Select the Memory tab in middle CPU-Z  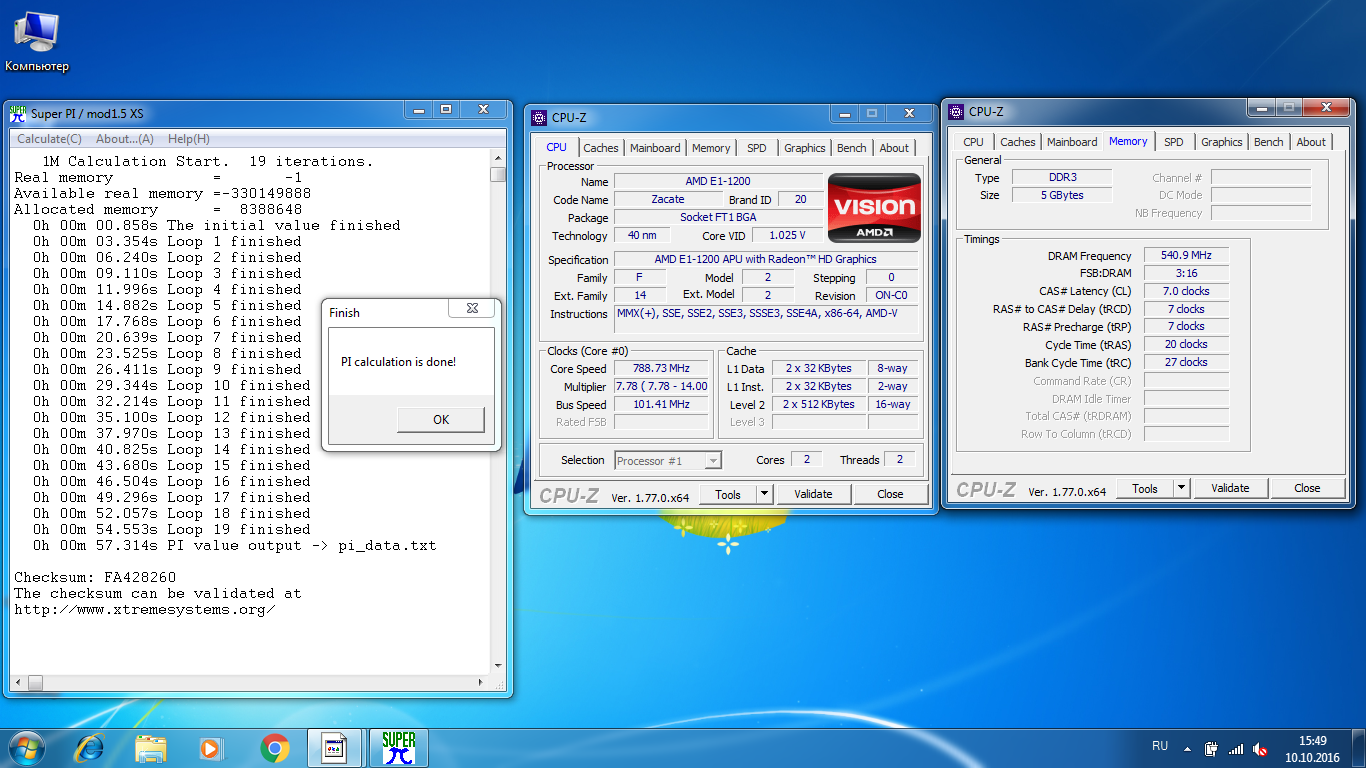coord(711,148)
